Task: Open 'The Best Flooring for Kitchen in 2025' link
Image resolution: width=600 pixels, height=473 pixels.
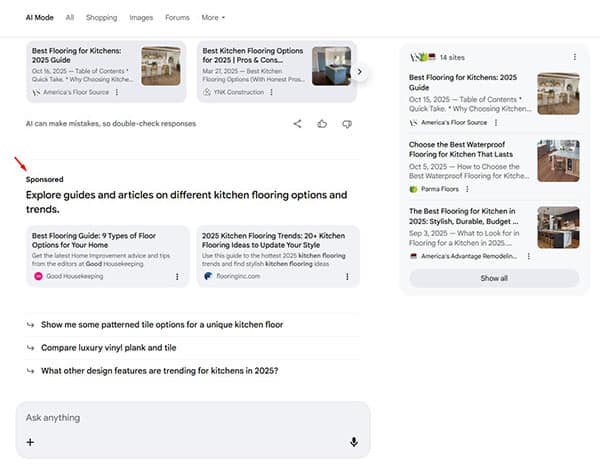Action: point(463,216)
